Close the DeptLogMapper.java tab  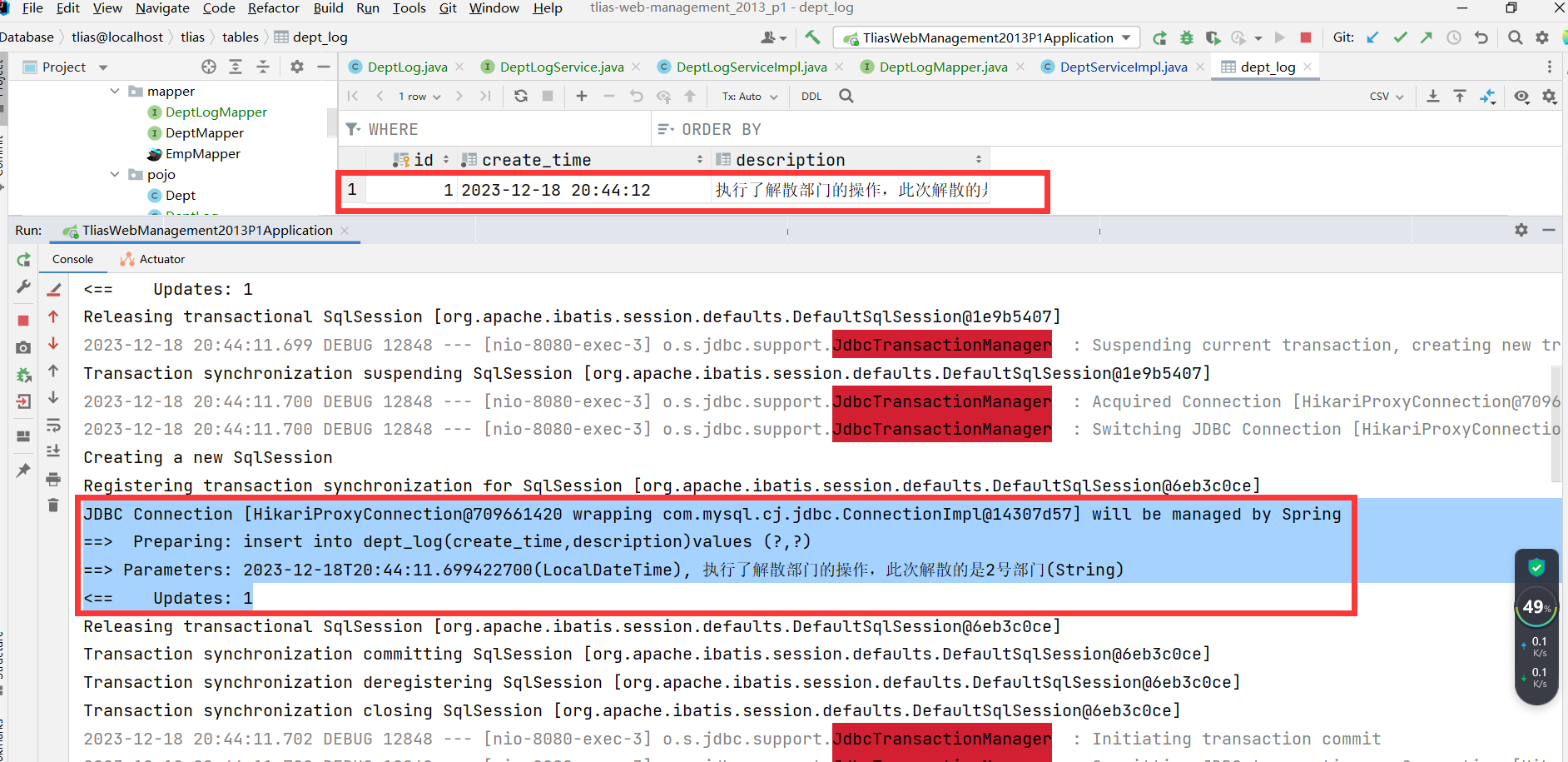click(x=1020, y=67)
